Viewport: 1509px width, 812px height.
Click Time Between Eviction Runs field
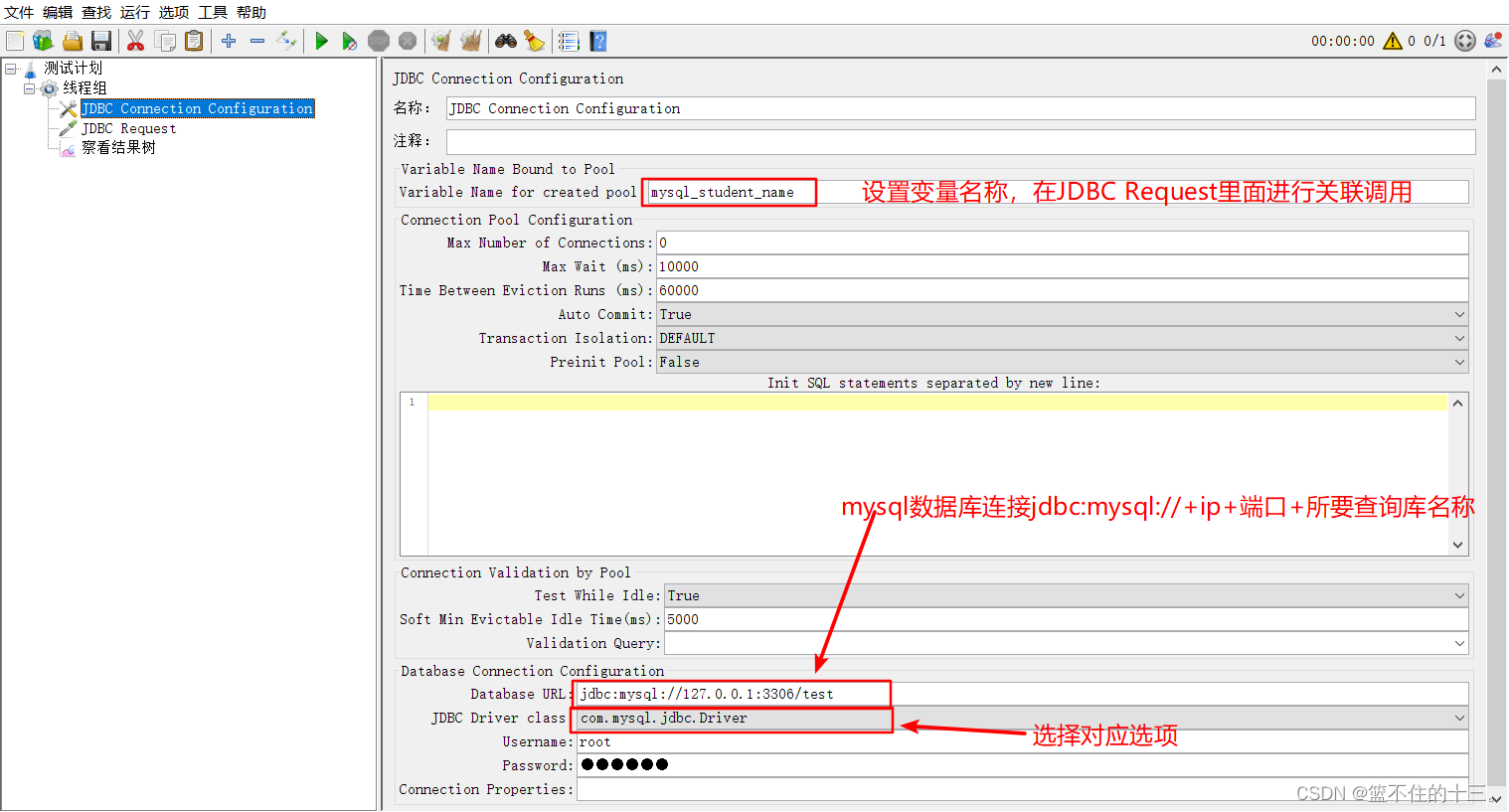(1063, 290)
